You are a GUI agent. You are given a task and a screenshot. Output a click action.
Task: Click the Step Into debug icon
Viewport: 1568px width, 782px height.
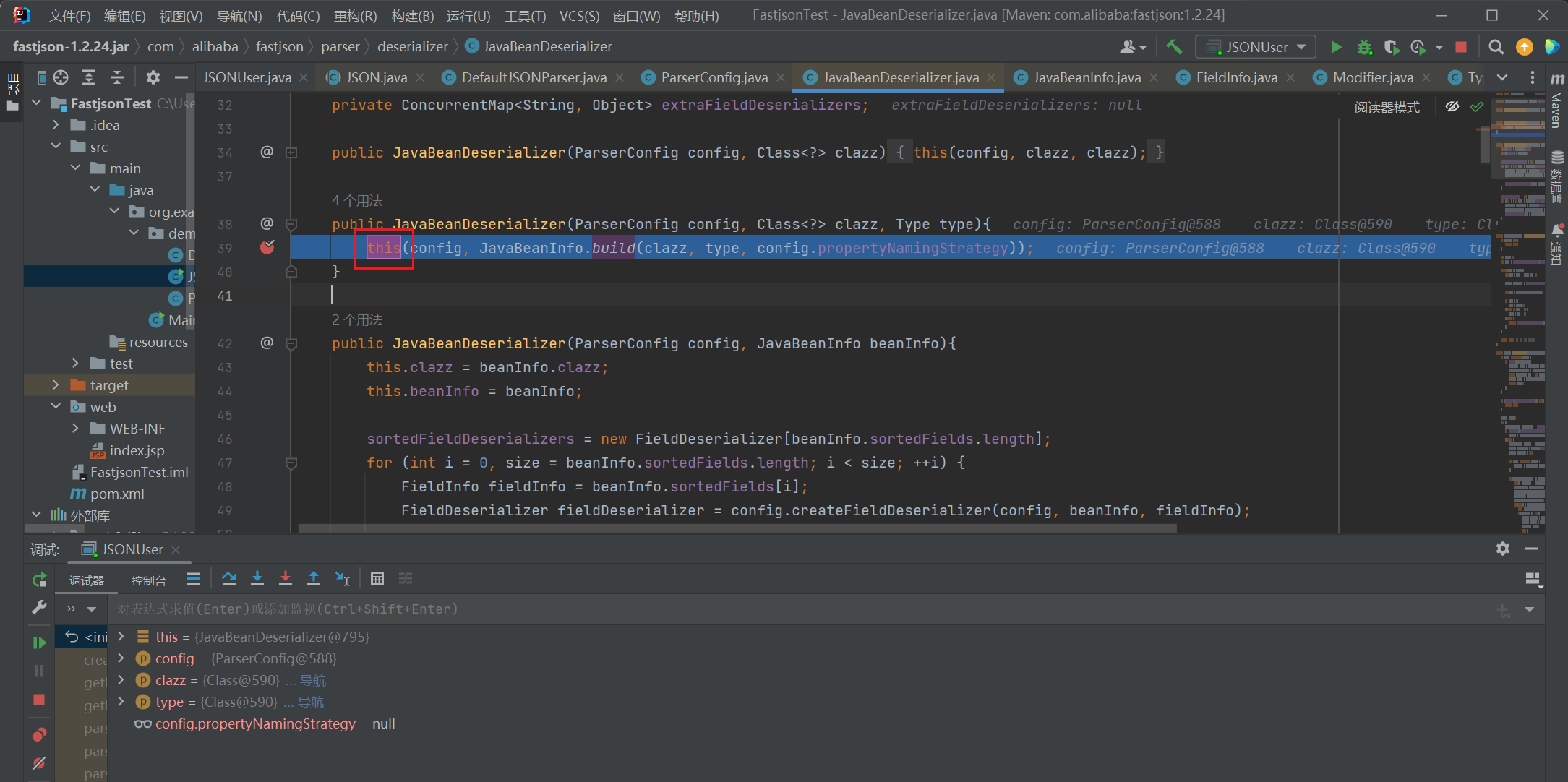click(257, 578)
